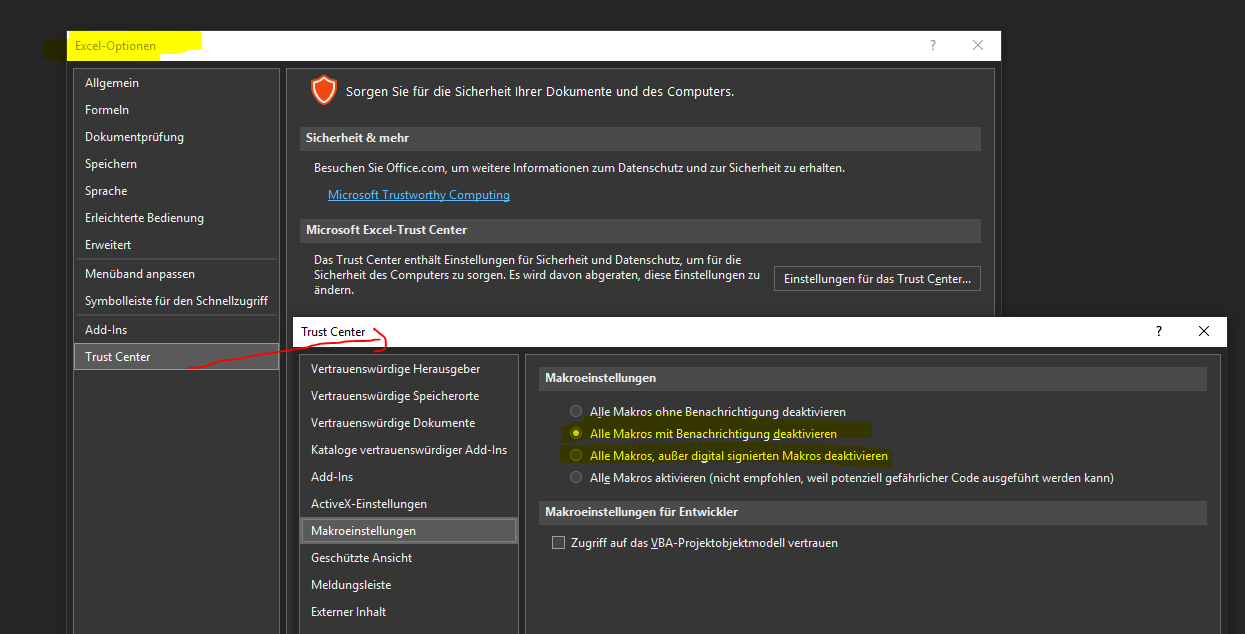Image resolution: width=1245 pixels, height=634 pixels.
Task: Open Geschützte Ansicht settings
Action: click(361, 558)
